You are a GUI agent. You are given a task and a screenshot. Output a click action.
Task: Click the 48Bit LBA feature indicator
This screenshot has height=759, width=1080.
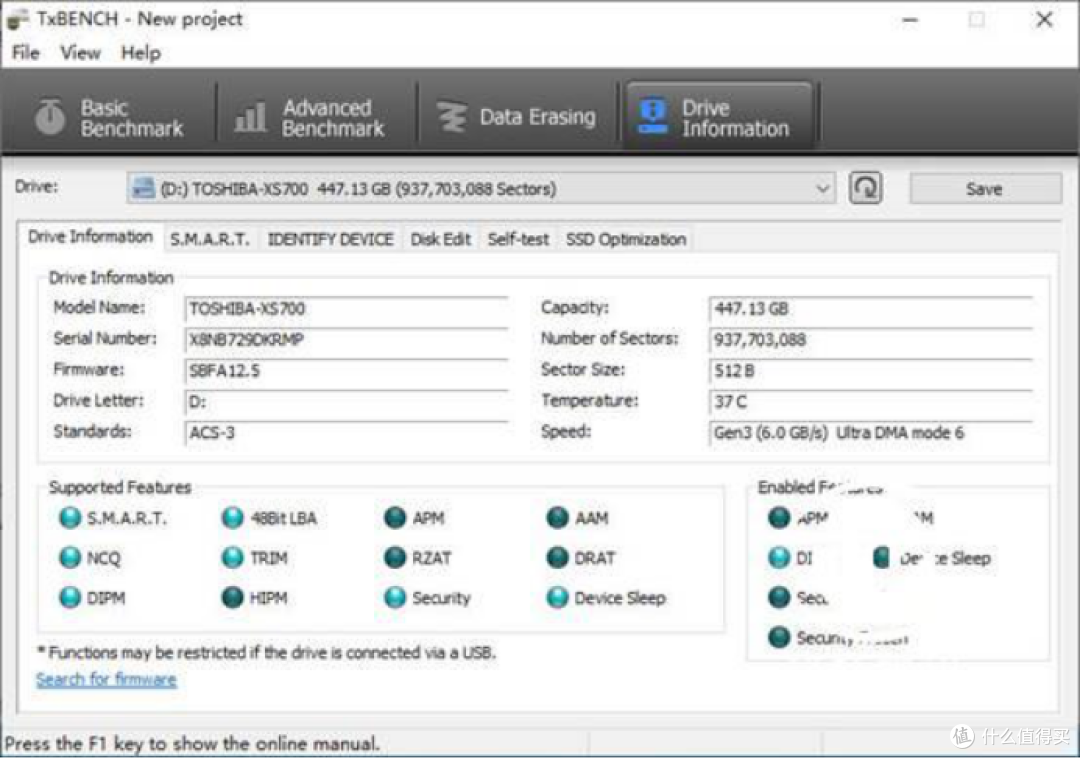pos(233,517)
